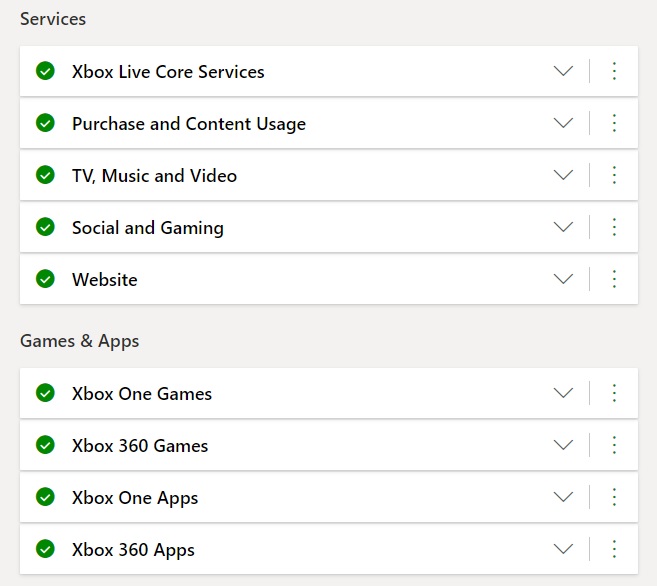Expand Xbox 360 Games chevron
Image resolution: width=657 pixels, height=586 pixels.
563,445
